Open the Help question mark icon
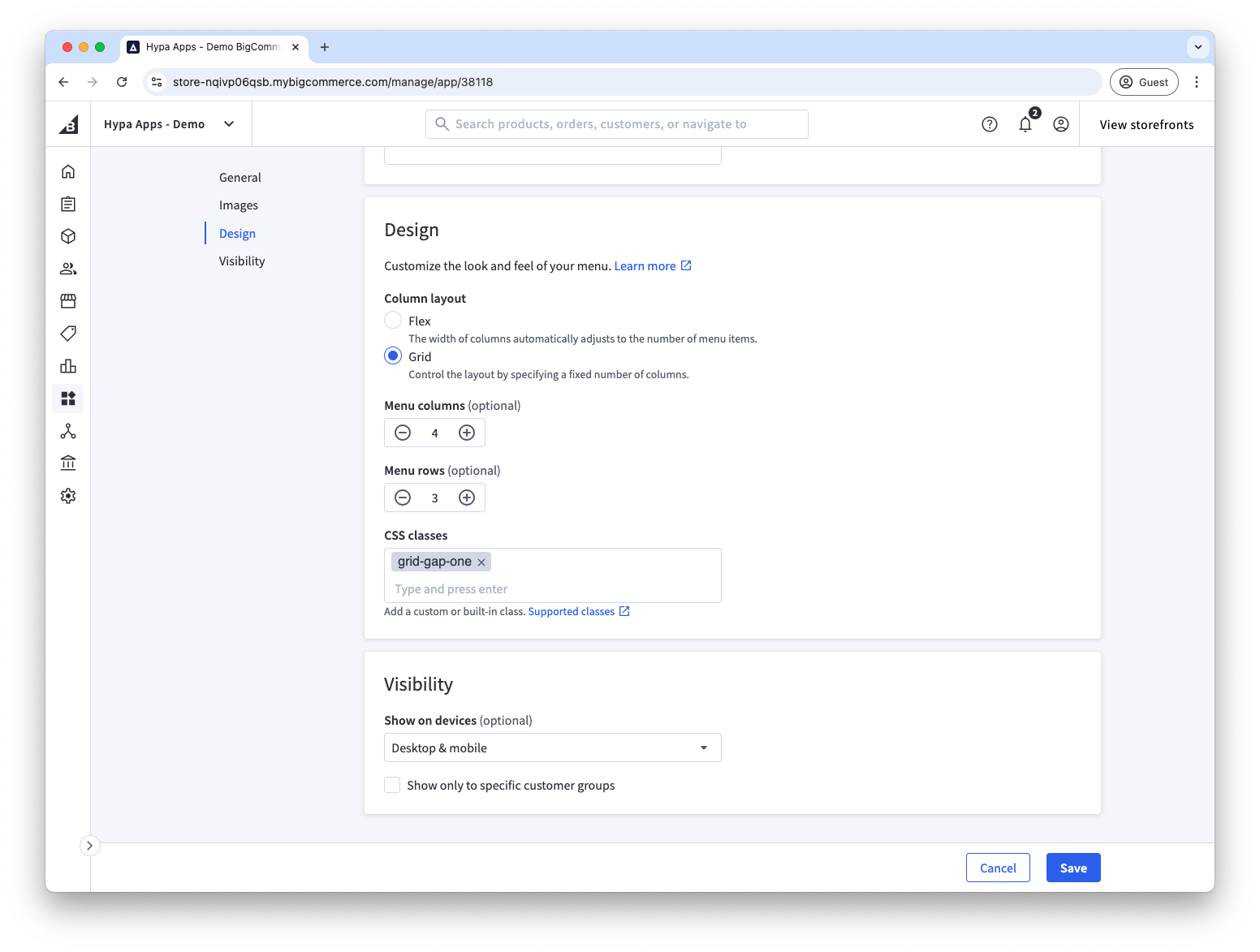Screen dimensions: 1260x952 pyautogui.click(x=989, y=124)
